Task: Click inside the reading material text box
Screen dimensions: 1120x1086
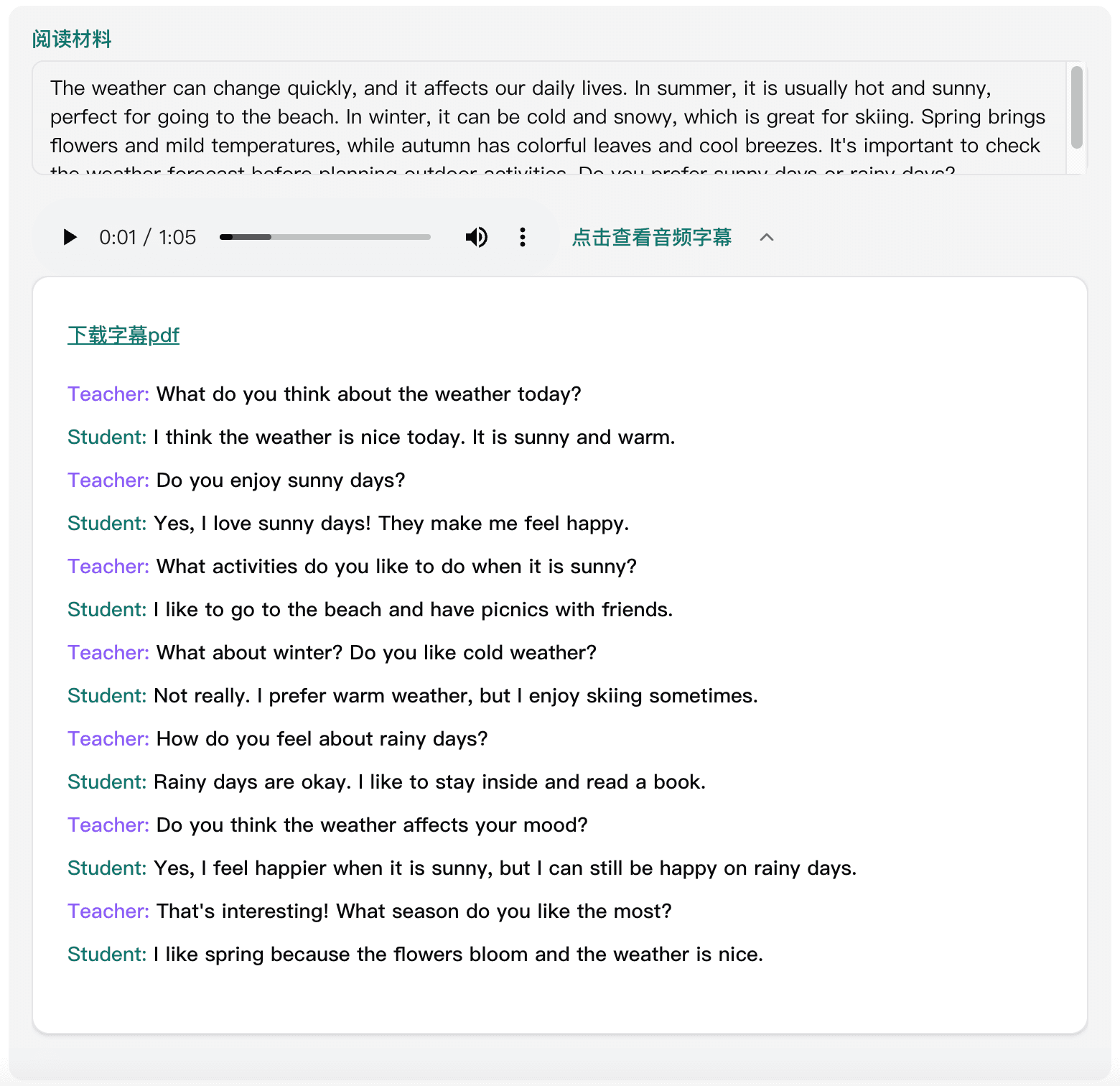Action: [546, 117]
